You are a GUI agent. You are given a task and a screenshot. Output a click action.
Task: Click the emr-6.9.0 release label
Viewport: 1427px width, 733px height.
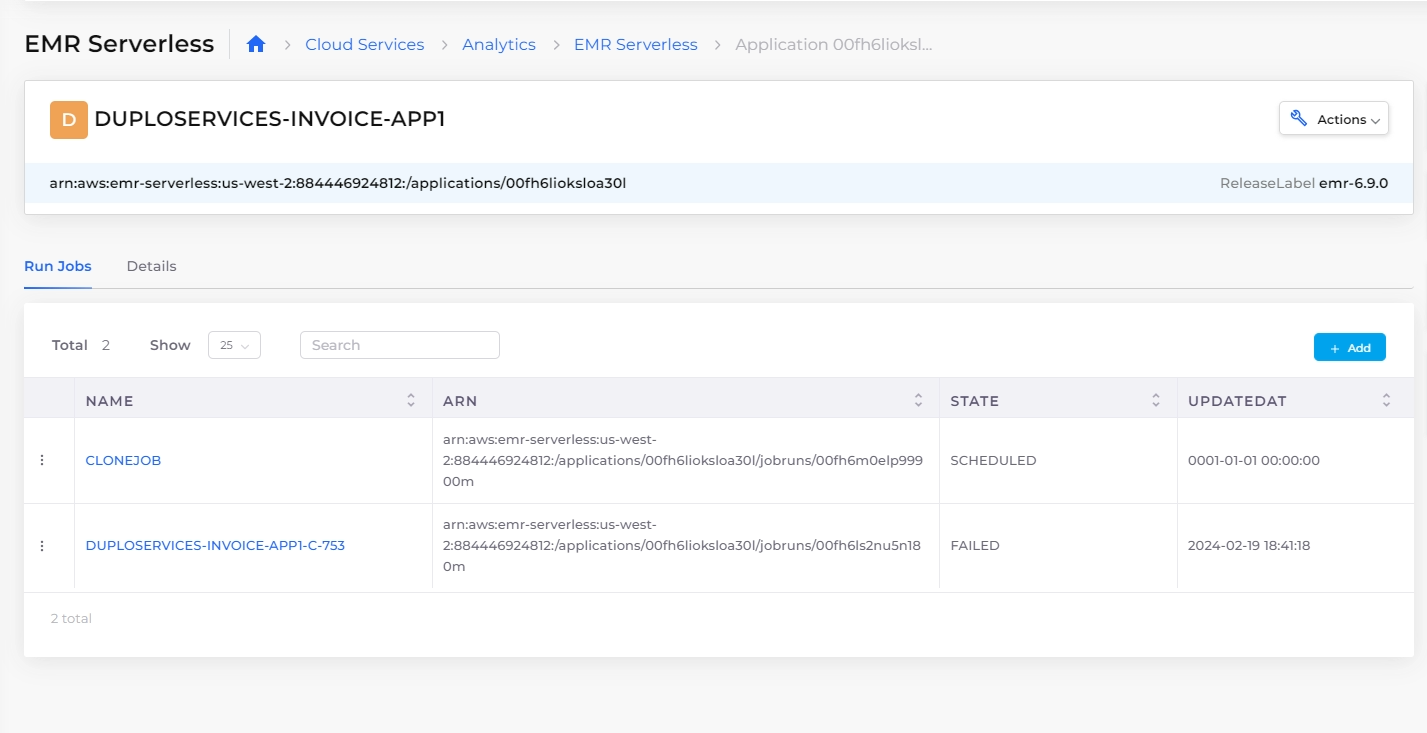click(x=1353, y=183)
